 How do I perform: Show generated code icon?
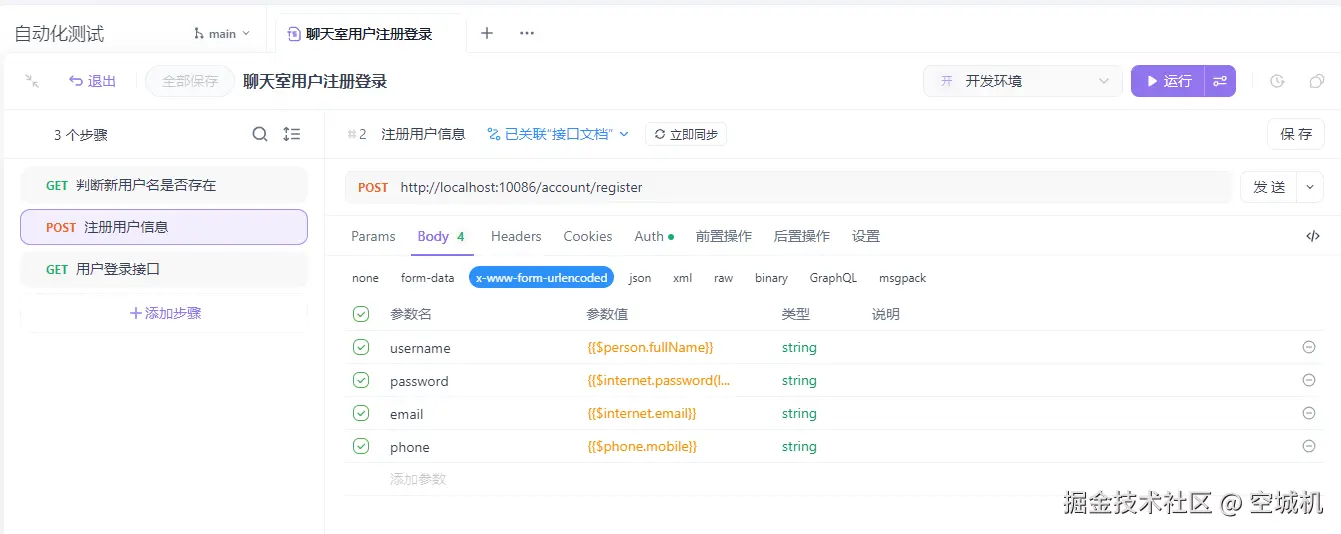(1313, 237)
